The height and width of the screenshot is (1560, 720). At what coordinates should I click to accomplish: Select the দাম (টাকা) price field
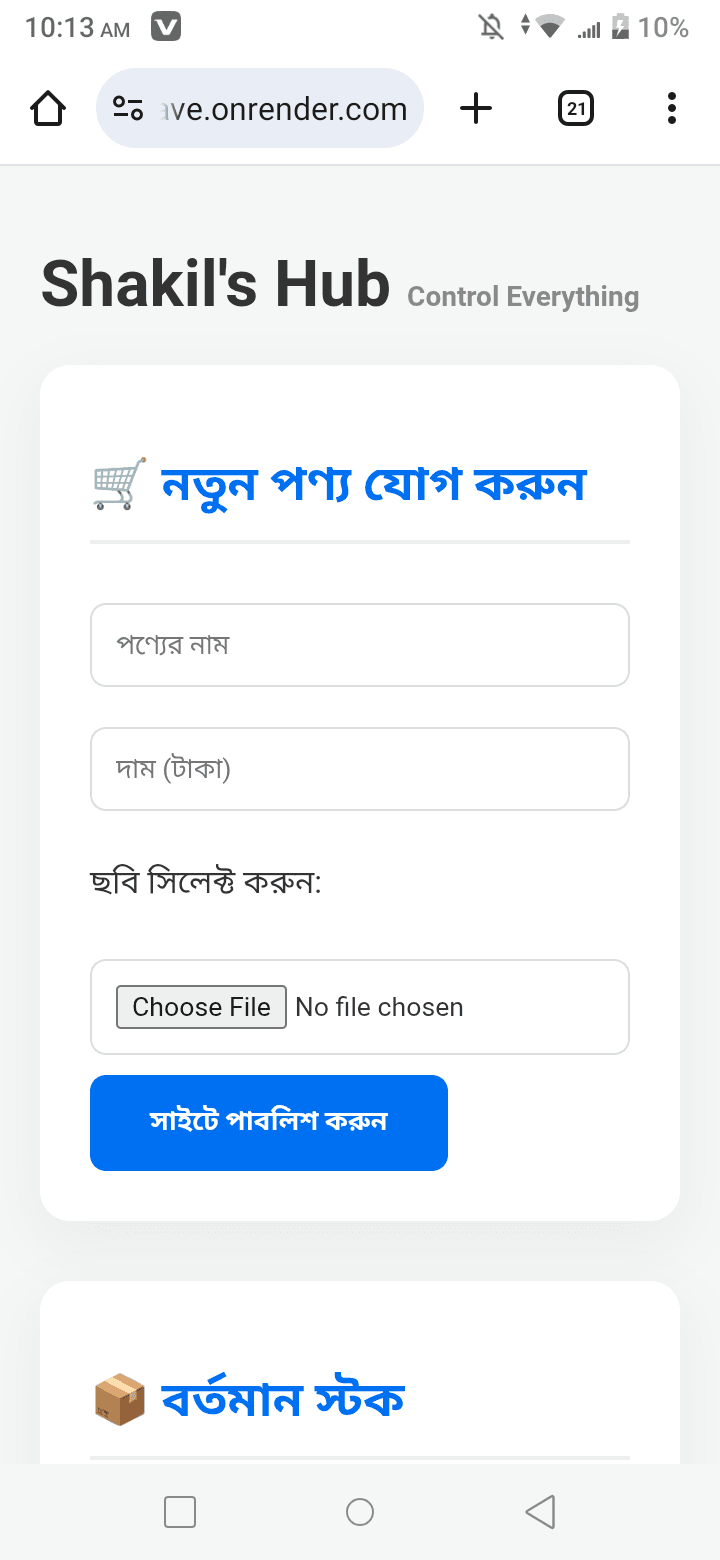click(360, 769)
